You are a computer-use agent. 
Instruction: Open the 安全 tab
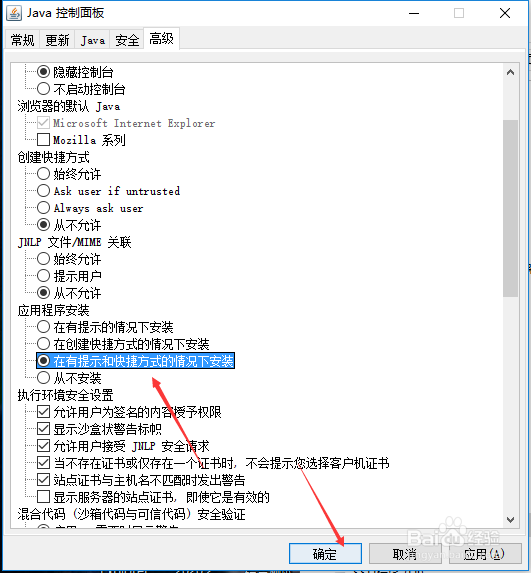click(127, 40)
